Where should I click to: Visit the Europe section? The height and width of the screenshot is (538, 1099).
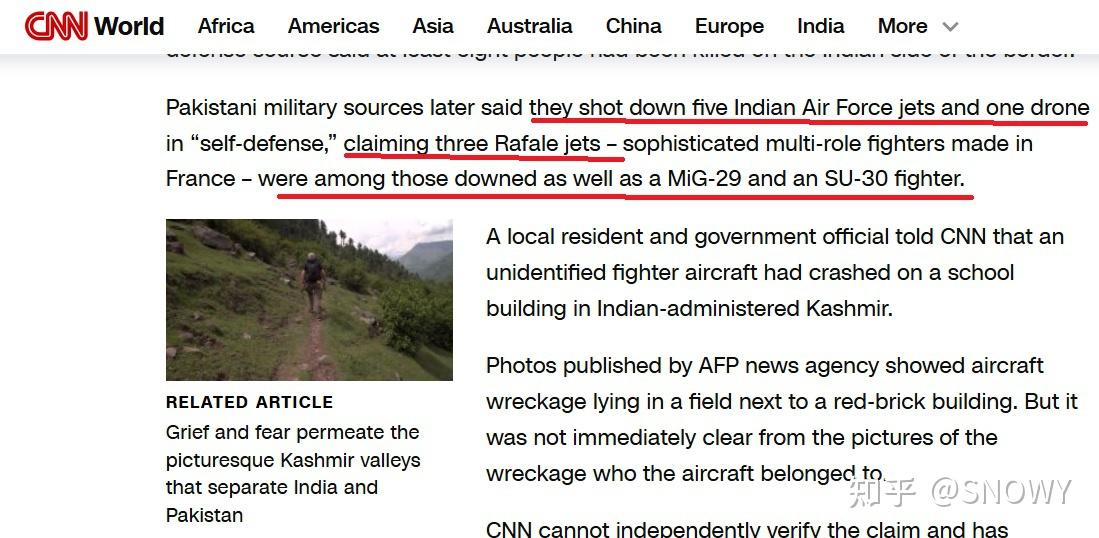pyautogui.click(x=729, y=26)
